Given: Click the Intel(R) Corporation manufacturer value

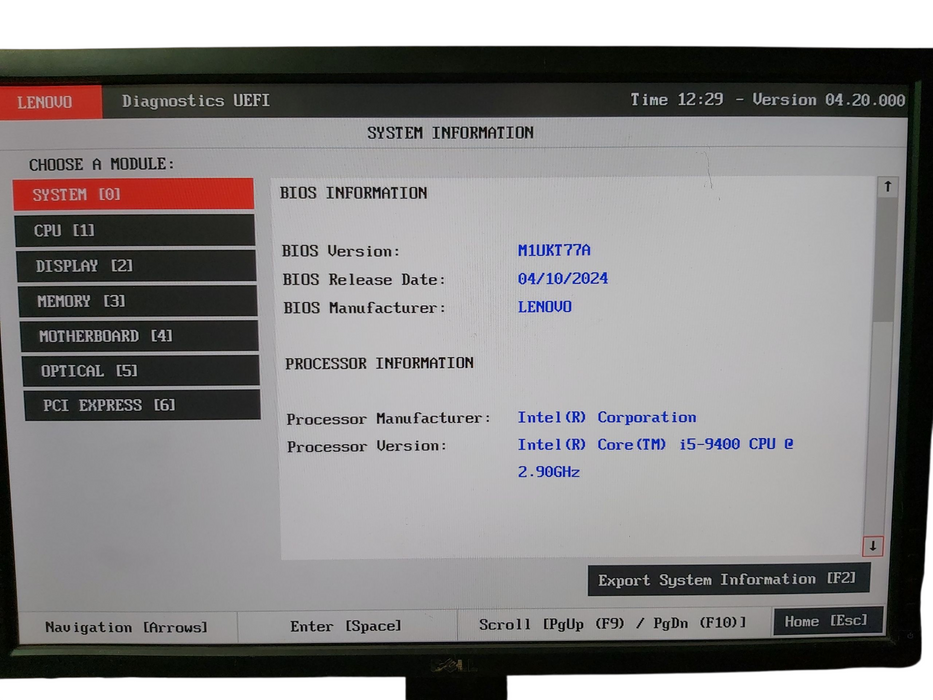Looking at the screenshot, I should pyautogui.click(x=606, y=417).
